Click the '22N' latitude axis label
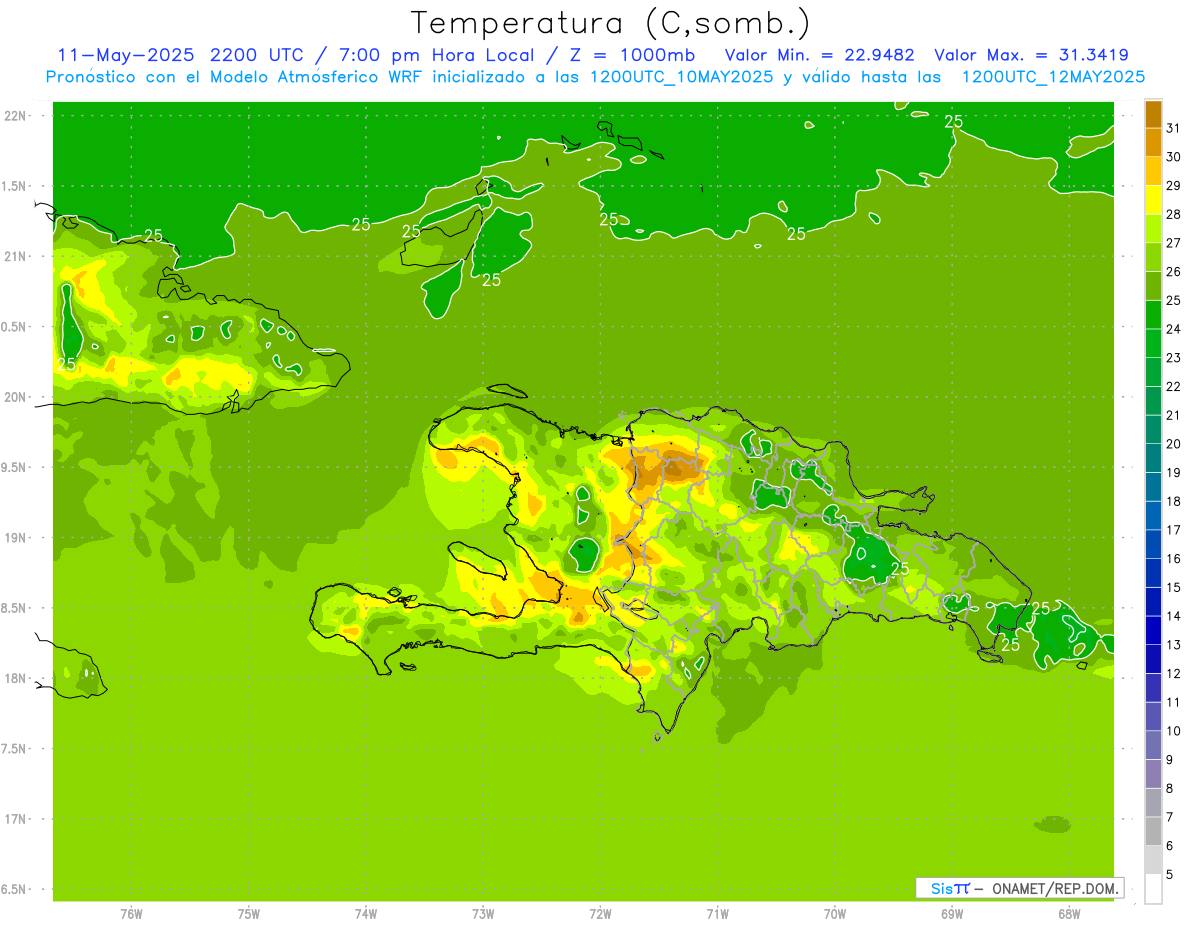The image size is (1200, 927). [x=16, y=115]
